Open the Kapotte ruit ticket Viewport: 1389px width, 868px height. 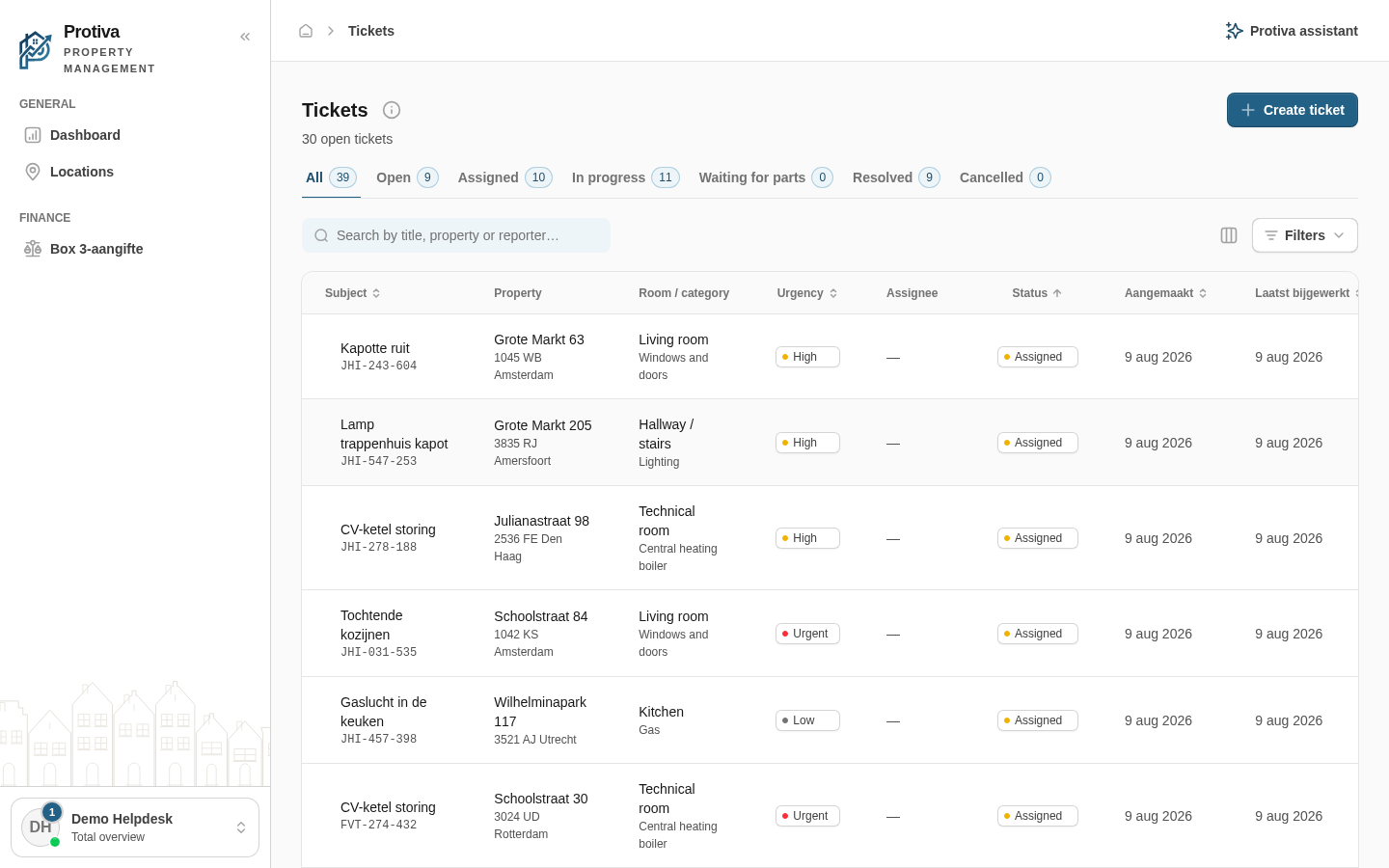coord(375,348)
